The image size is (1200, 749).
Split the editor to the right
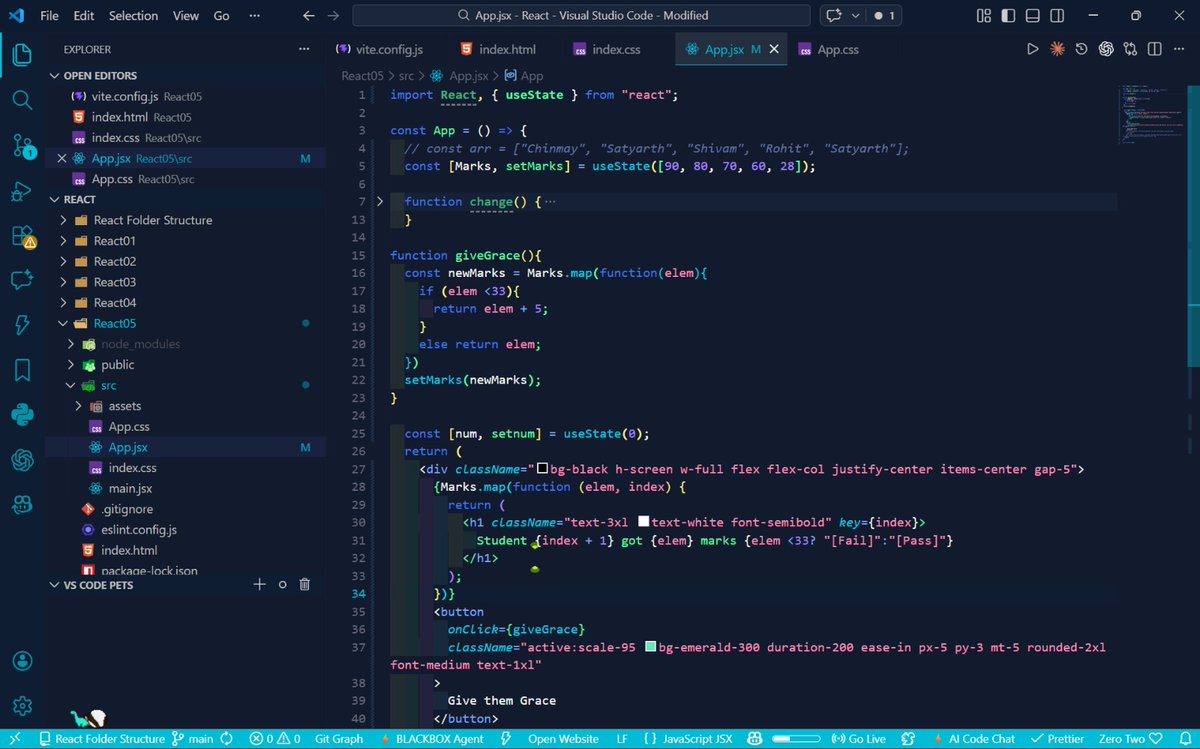tap(1154, 49)
